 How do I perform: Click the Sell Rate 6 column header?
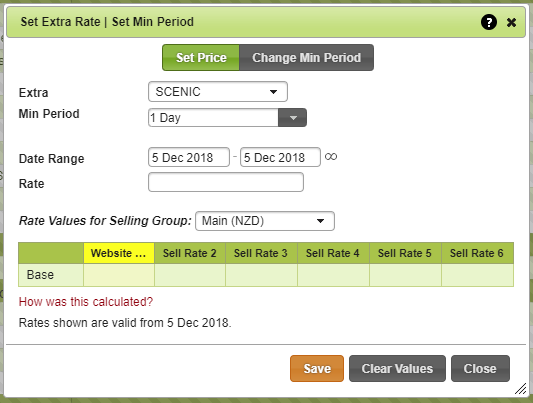pos(477,253)
